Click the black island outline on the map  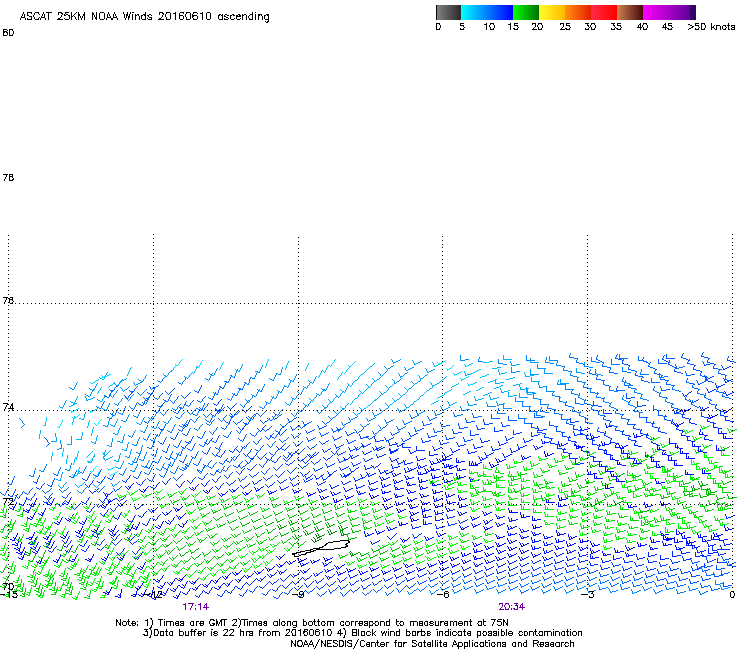point(321,548)
